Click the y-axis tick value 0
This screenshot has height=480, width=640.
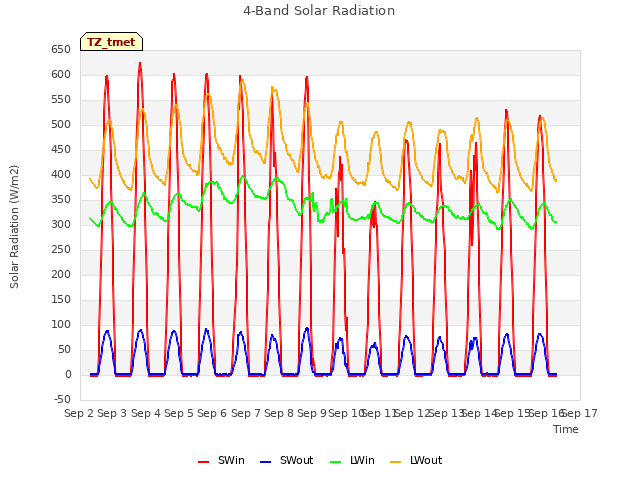click(68, 375)
